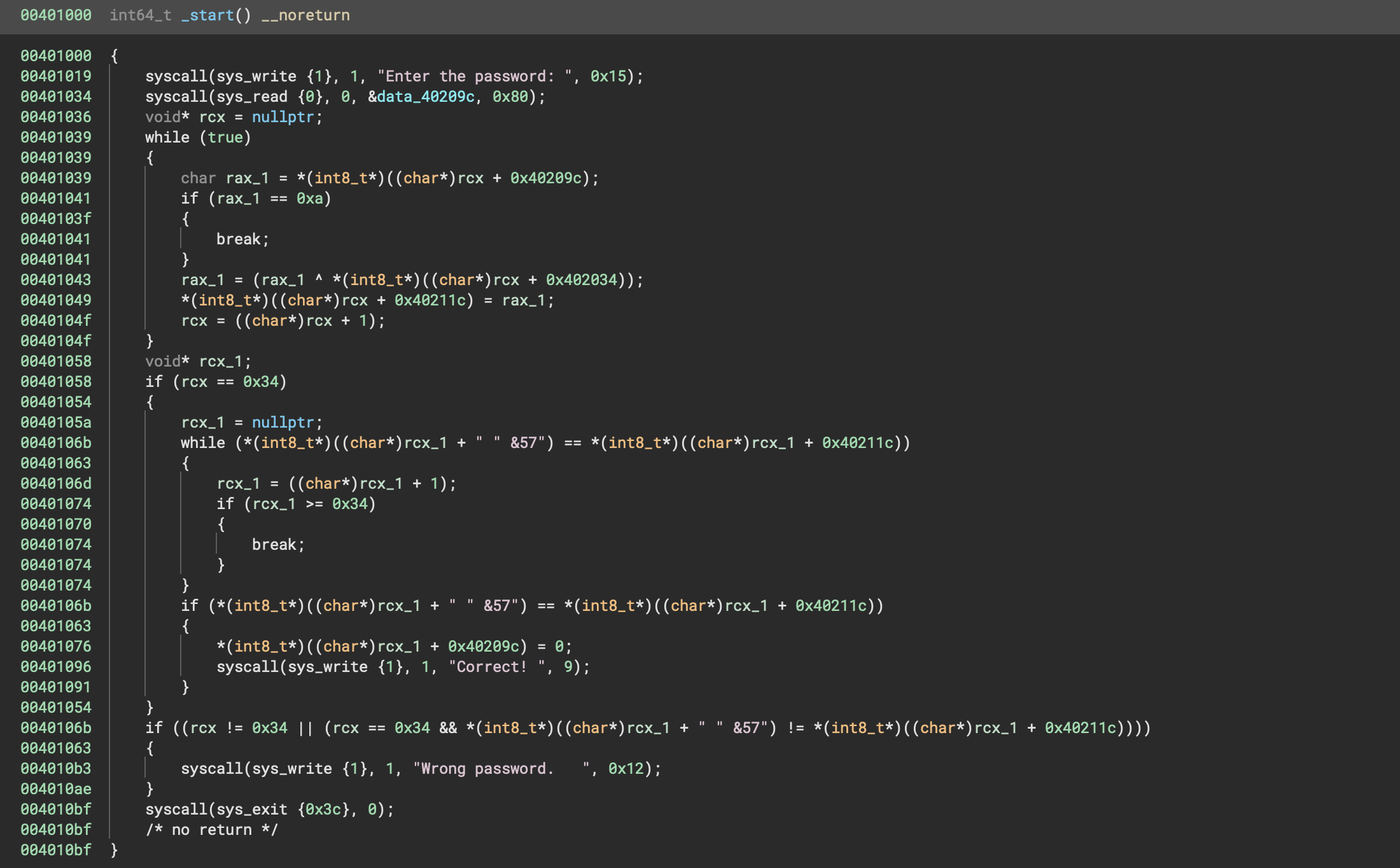Click address 00401096 in gutter

coord(56,667)
